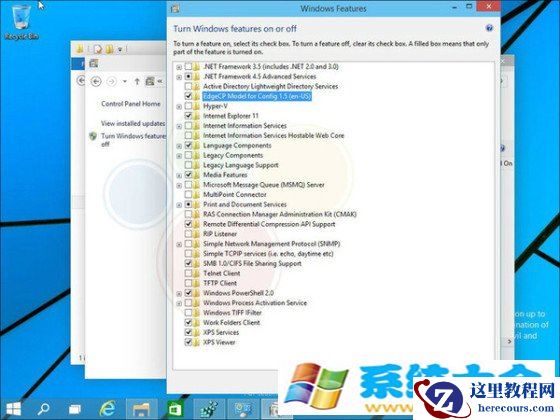Open the Recycle Bin desktop icon
The image size is (560, 420).
click(x=21, y=21)
